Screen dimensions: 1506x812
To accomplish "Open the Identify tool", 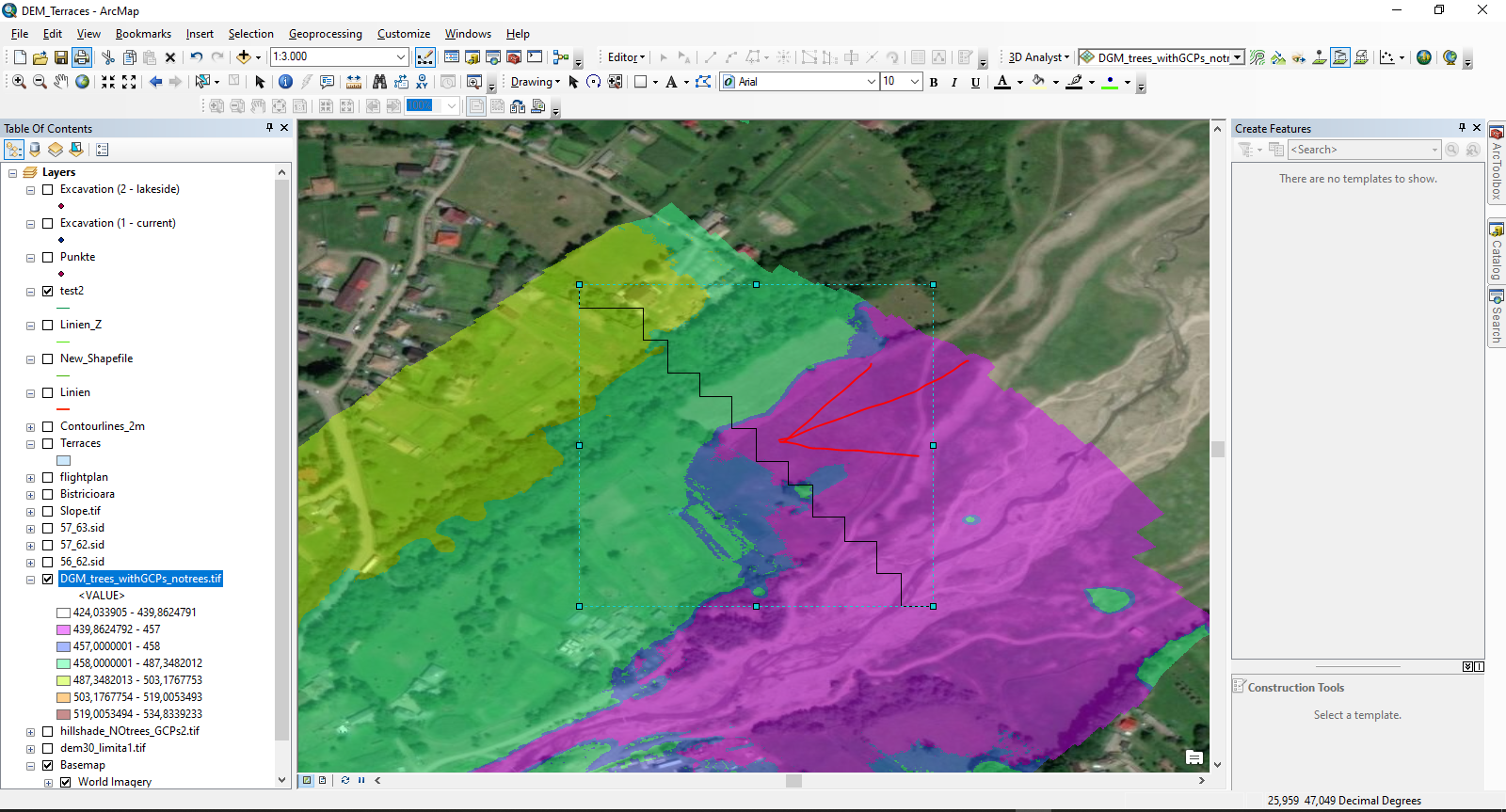I will [285, 82].
